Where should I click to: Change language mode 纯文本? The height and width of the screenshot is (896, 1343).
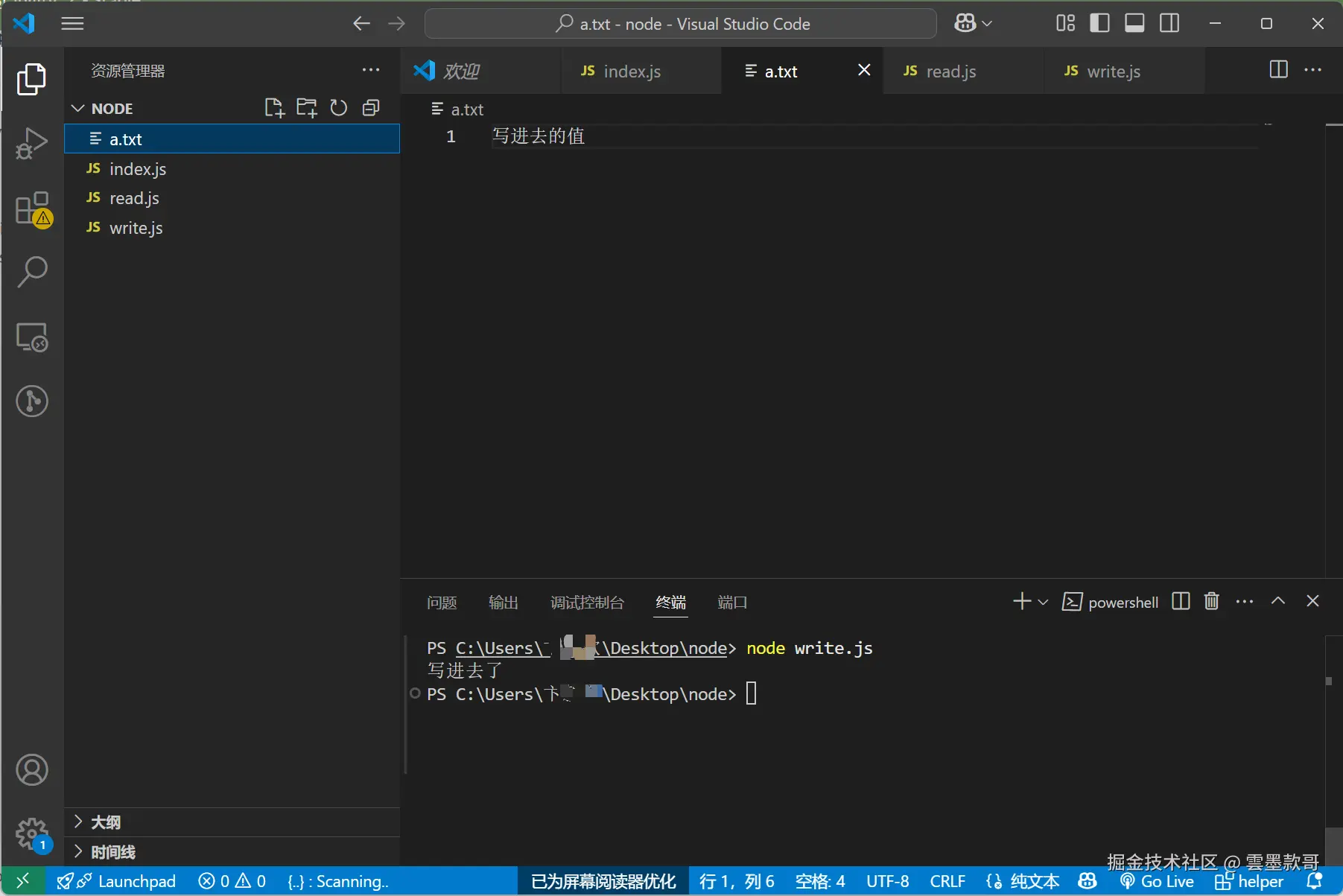point(1034,881)
